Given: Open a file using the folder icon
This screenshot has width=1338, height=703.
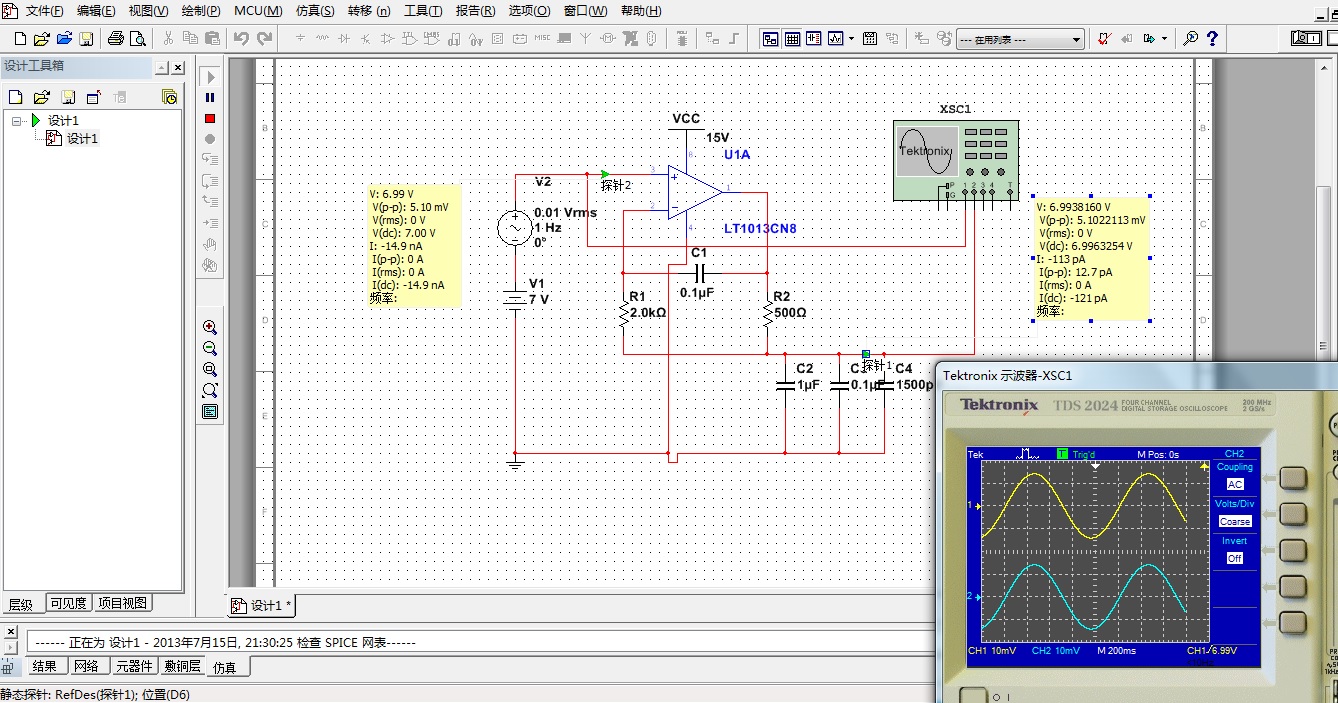Looking at the screenshot, I should (x=41, y=39).
